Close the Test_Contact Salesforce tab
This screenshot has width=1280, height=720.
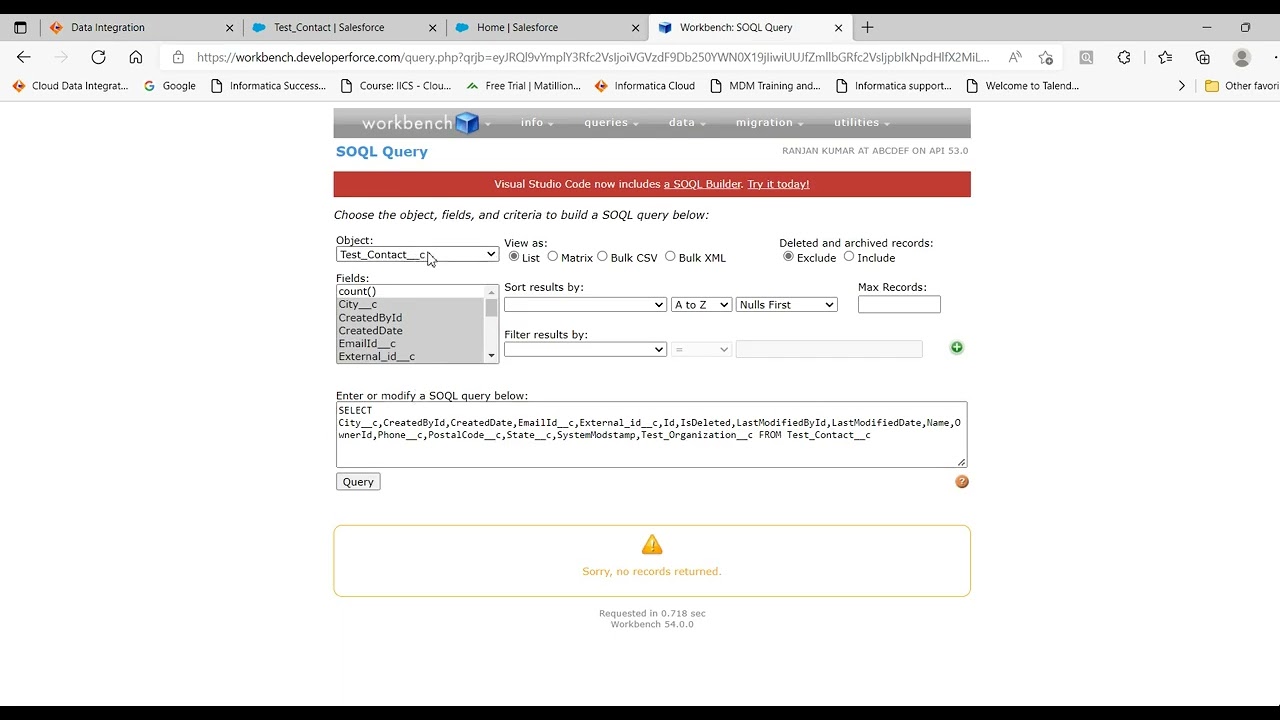click(433, 28)
